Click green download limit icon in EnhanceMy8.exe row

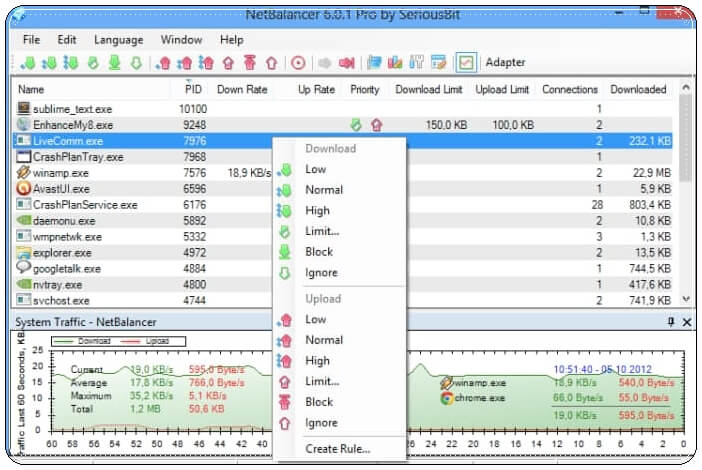click(x=356, y=124)
